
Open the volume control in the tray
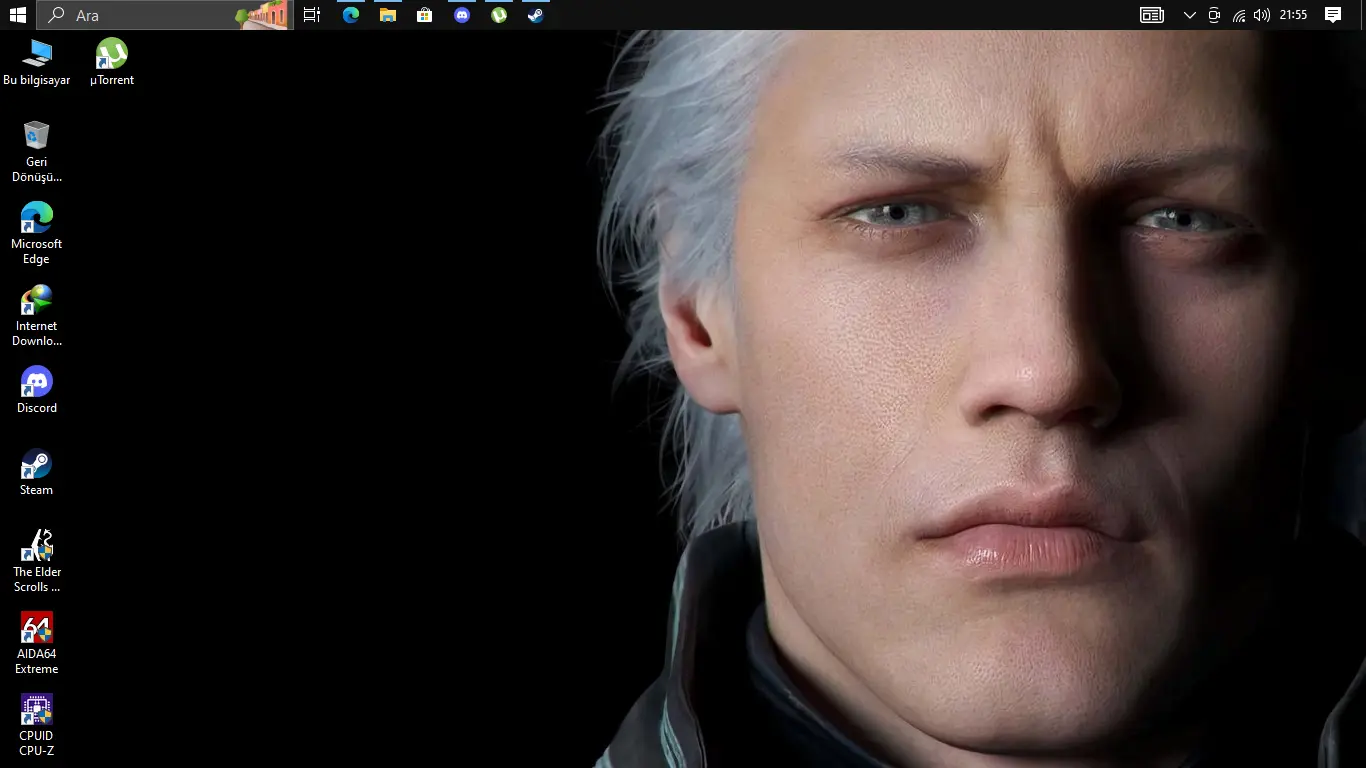tap(1262, 15)
